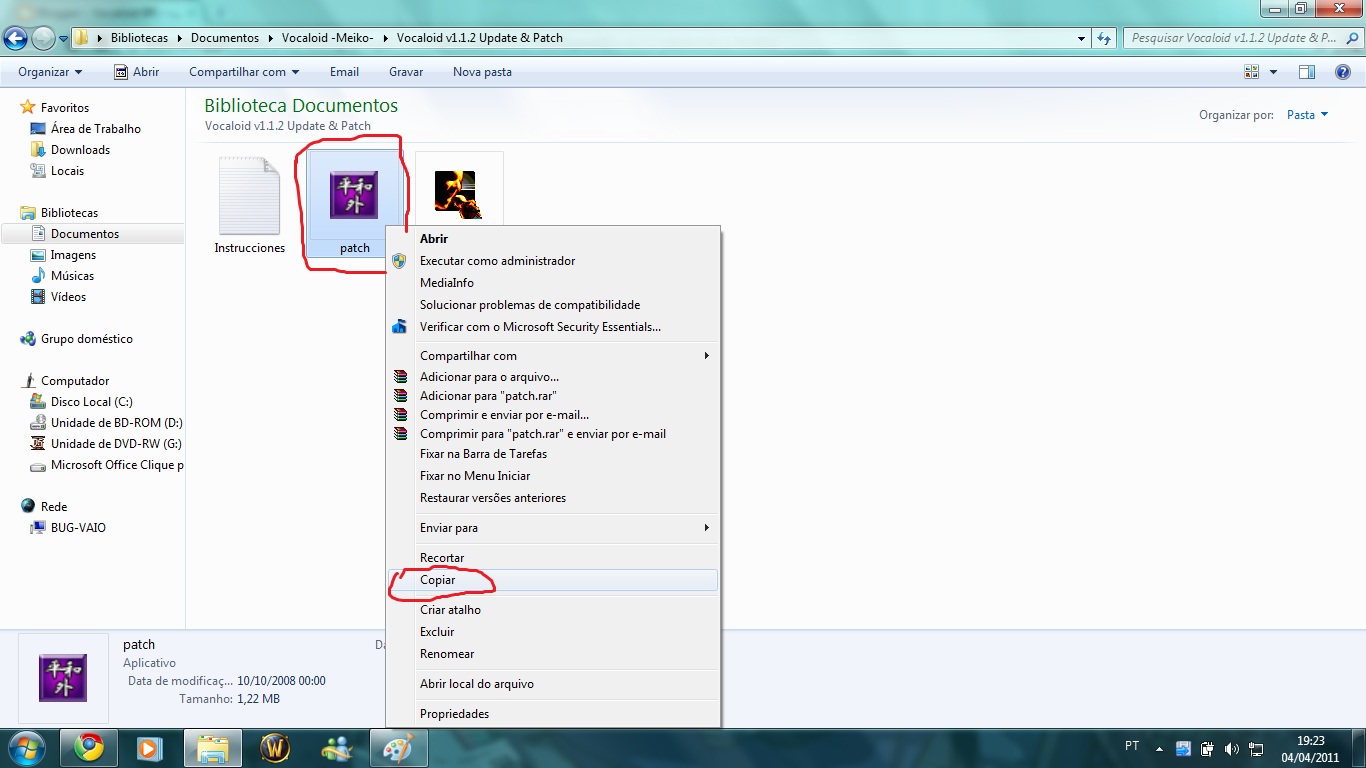
Task: Click Gravar in the toolbar
Action: [406, 72]
